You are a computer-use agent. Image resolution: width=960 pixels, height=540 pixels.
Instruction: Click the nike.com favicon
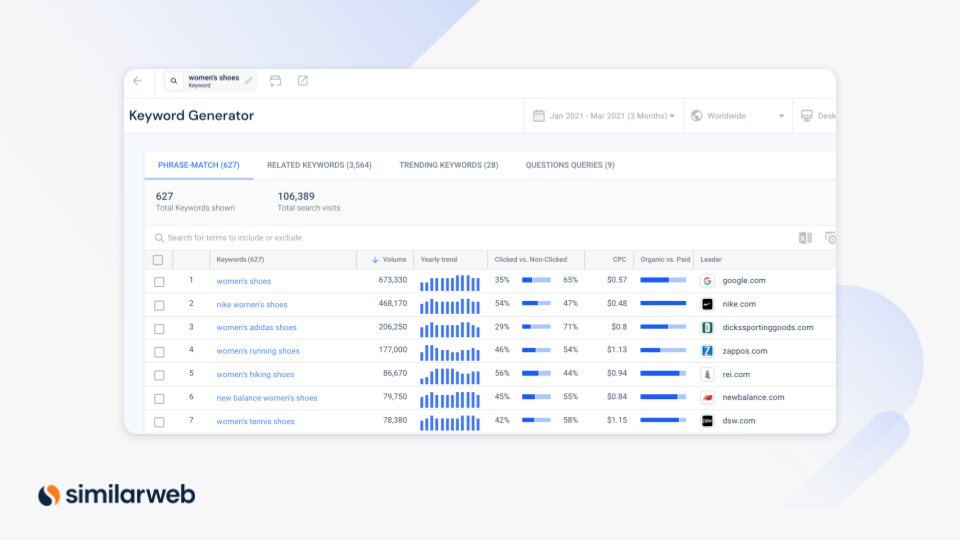pos(707,304)
